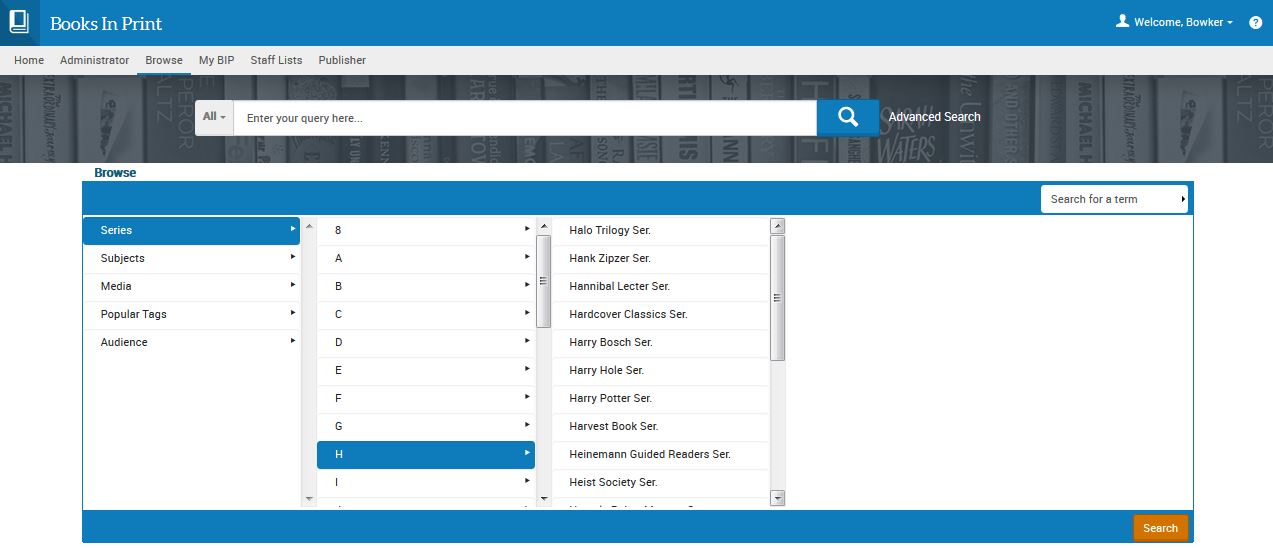Viewport: 1273px width, 548px height.
Task: Select Harry Hole Ser.
Action: click(x=661, y=370)
